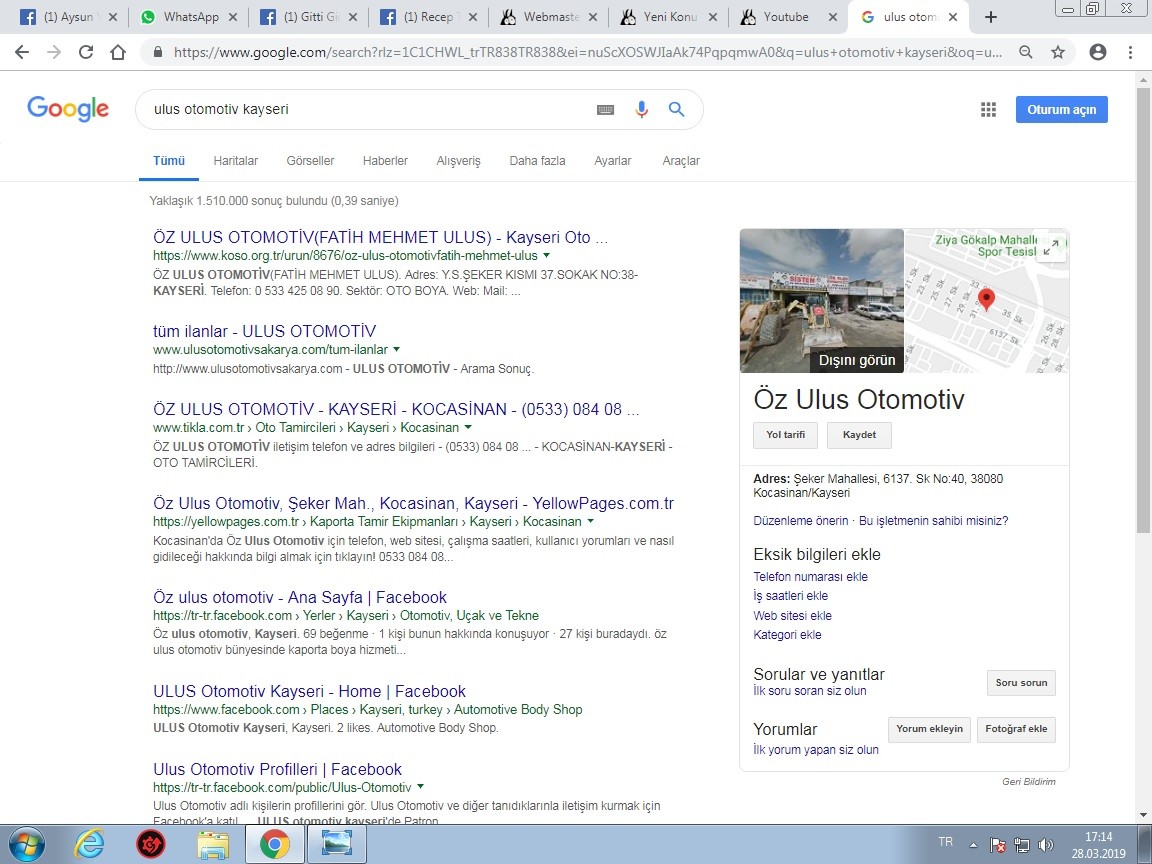Open the ULUS Otomotiv Kayseri Home Facebook result
The height and width of the screenshot is (864, 1152).
[309, 691]
